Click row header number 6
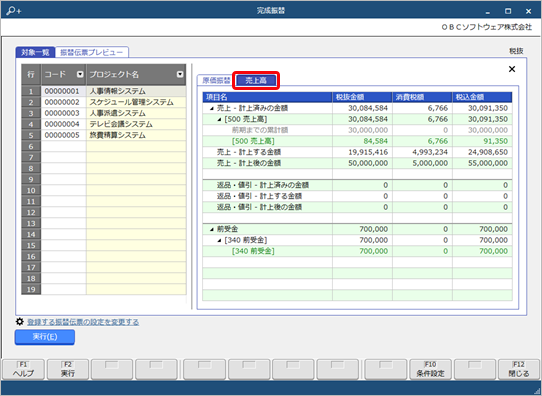 pos(31,147)
